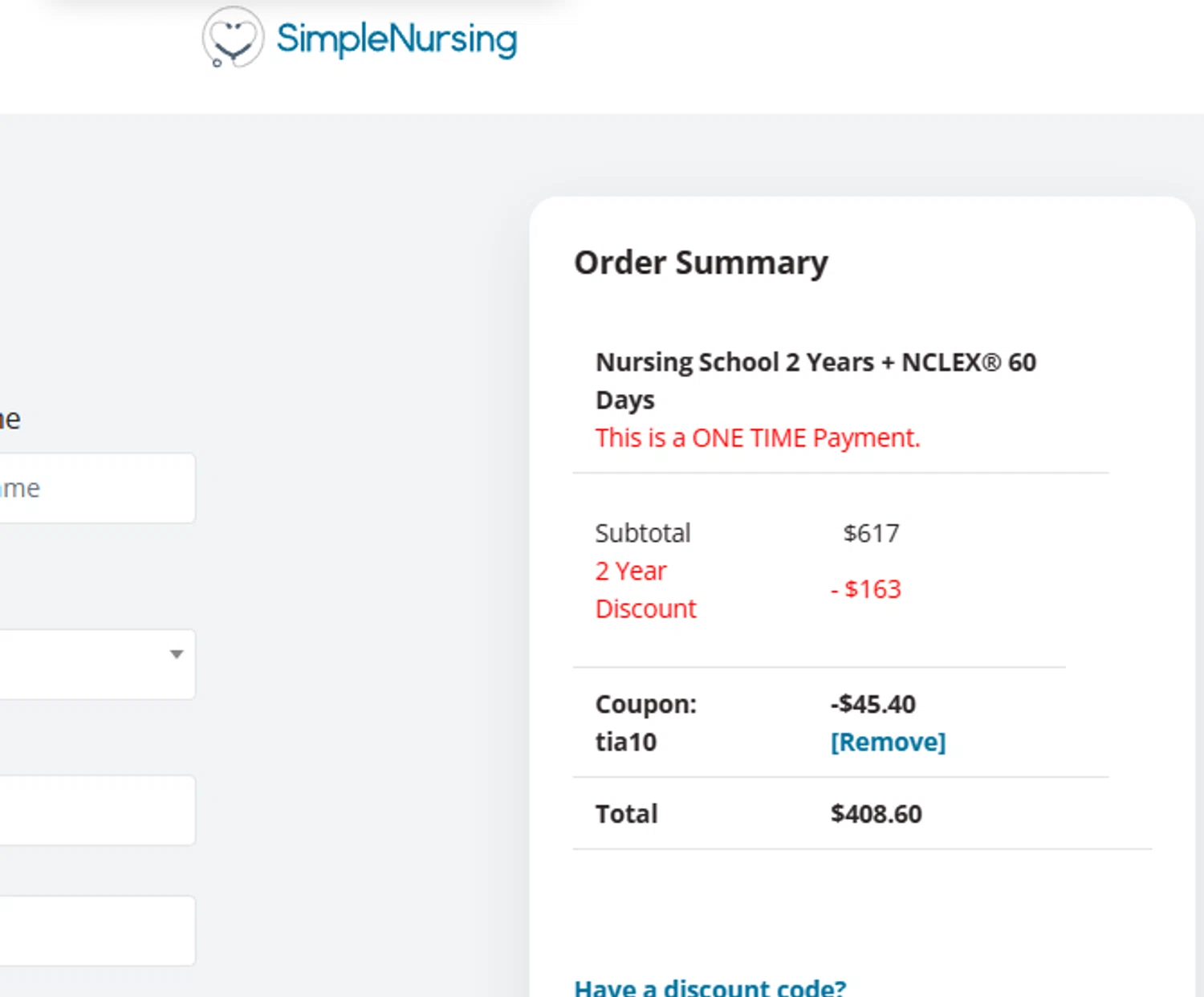The image size is (1204, 997).
Task: Select the Order Summary heading
Action: pyautogui.click(x=701, y=262)
